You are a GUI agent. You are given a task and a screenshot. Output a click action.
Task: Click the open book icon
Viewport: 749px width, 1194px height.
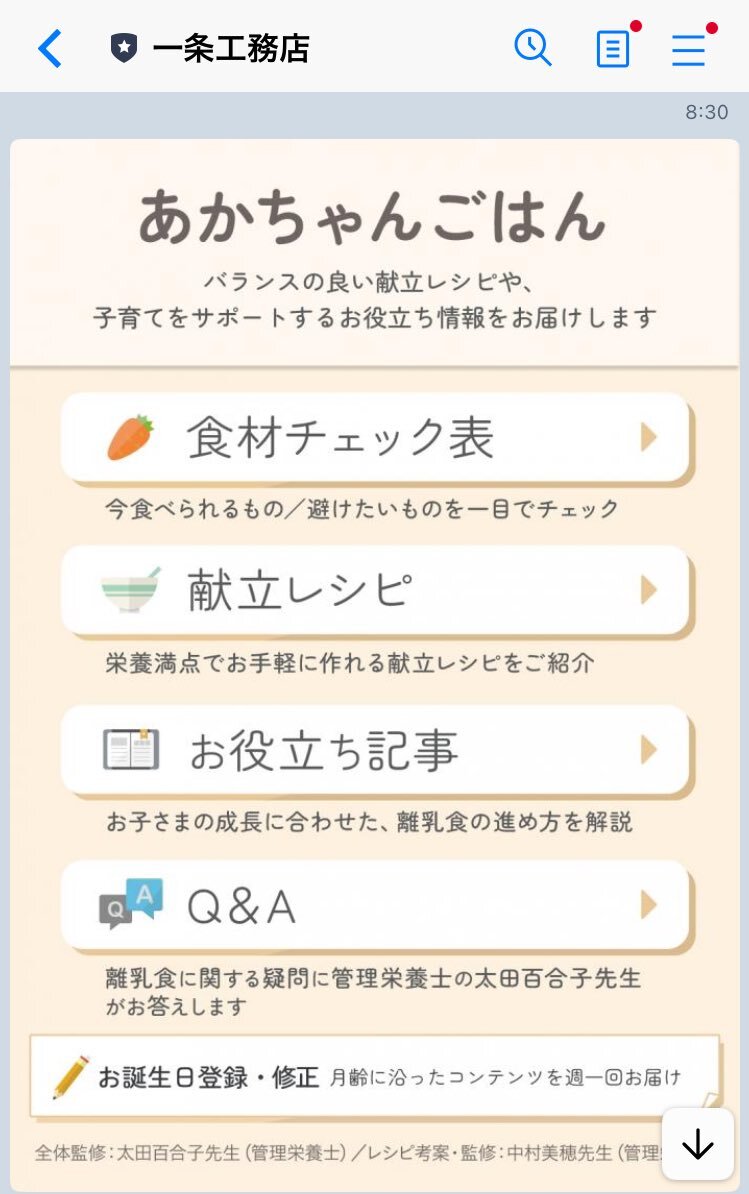(131, 749)
